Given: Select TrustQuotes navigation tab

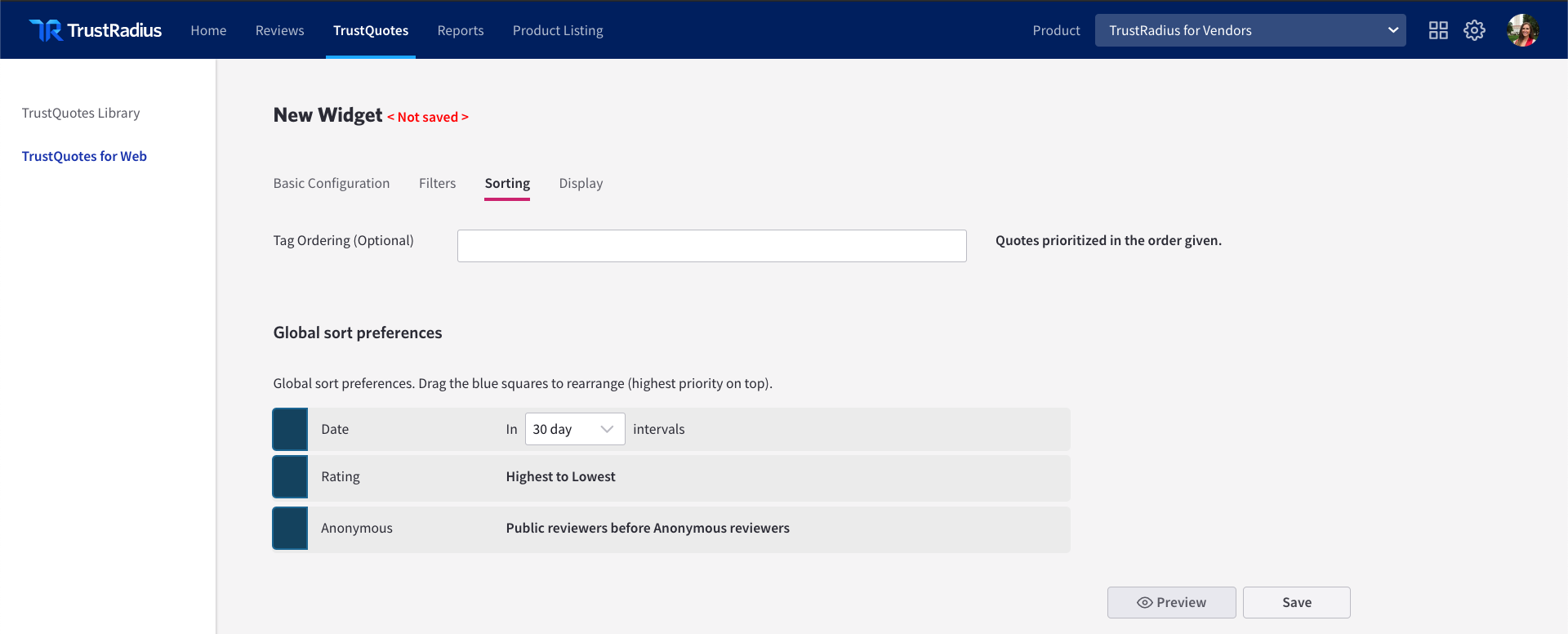Looking at the screenshot, I should [371, 30].
